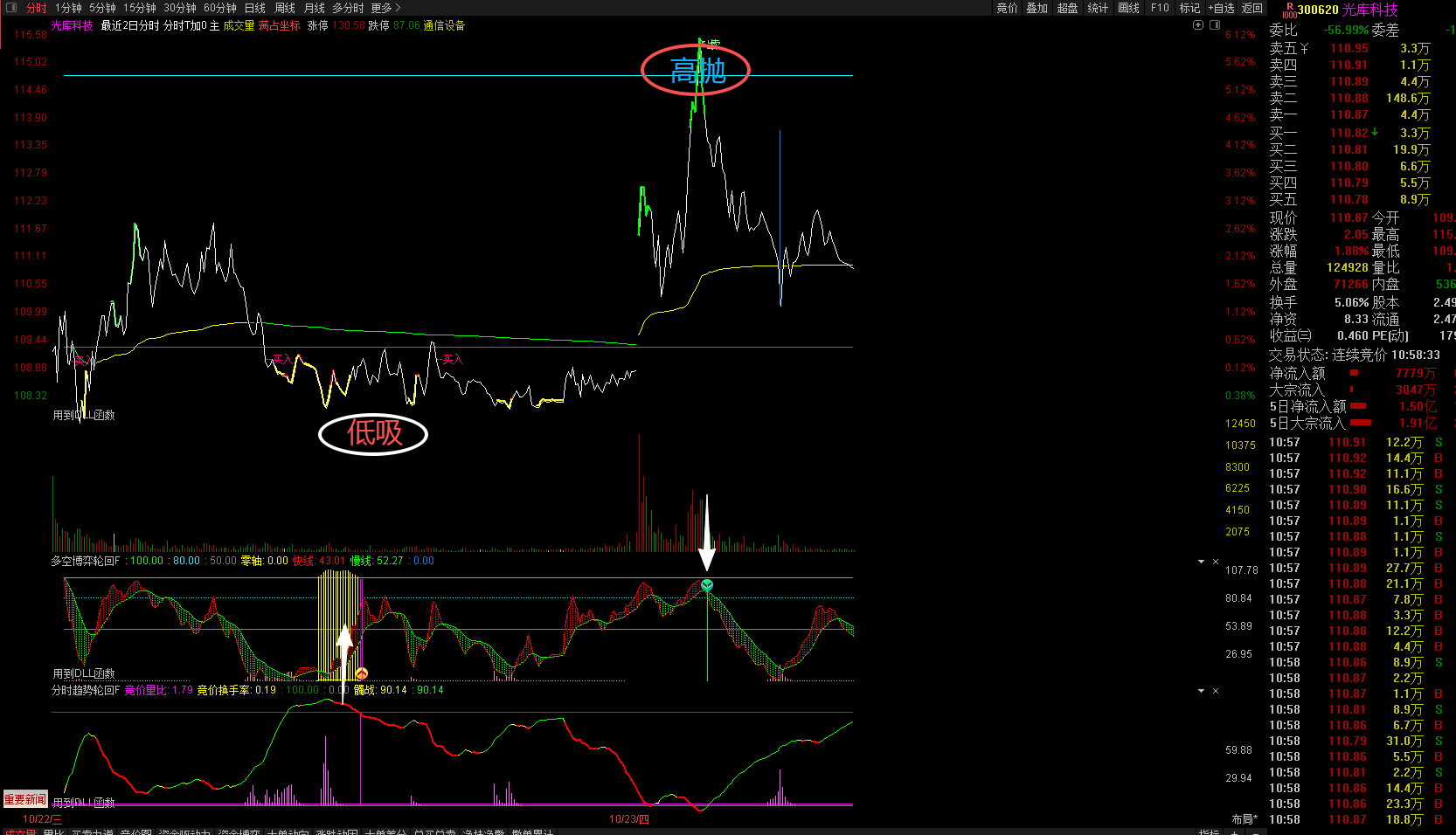Click the 10/23/四 date marker
Image resolution: width=1456 pixels, height=835 pixels.
(x=629, y=819)
